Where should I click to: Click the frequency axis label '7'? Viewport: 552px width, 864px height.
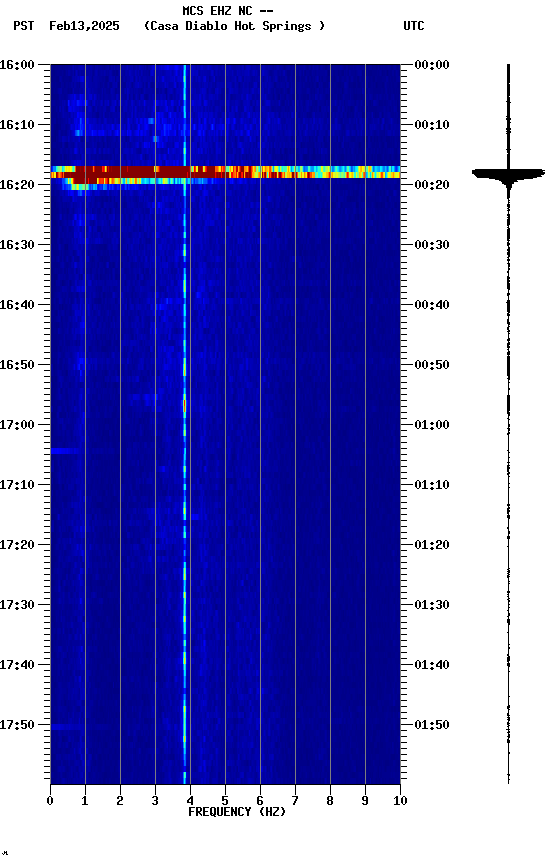click(295, 801)
